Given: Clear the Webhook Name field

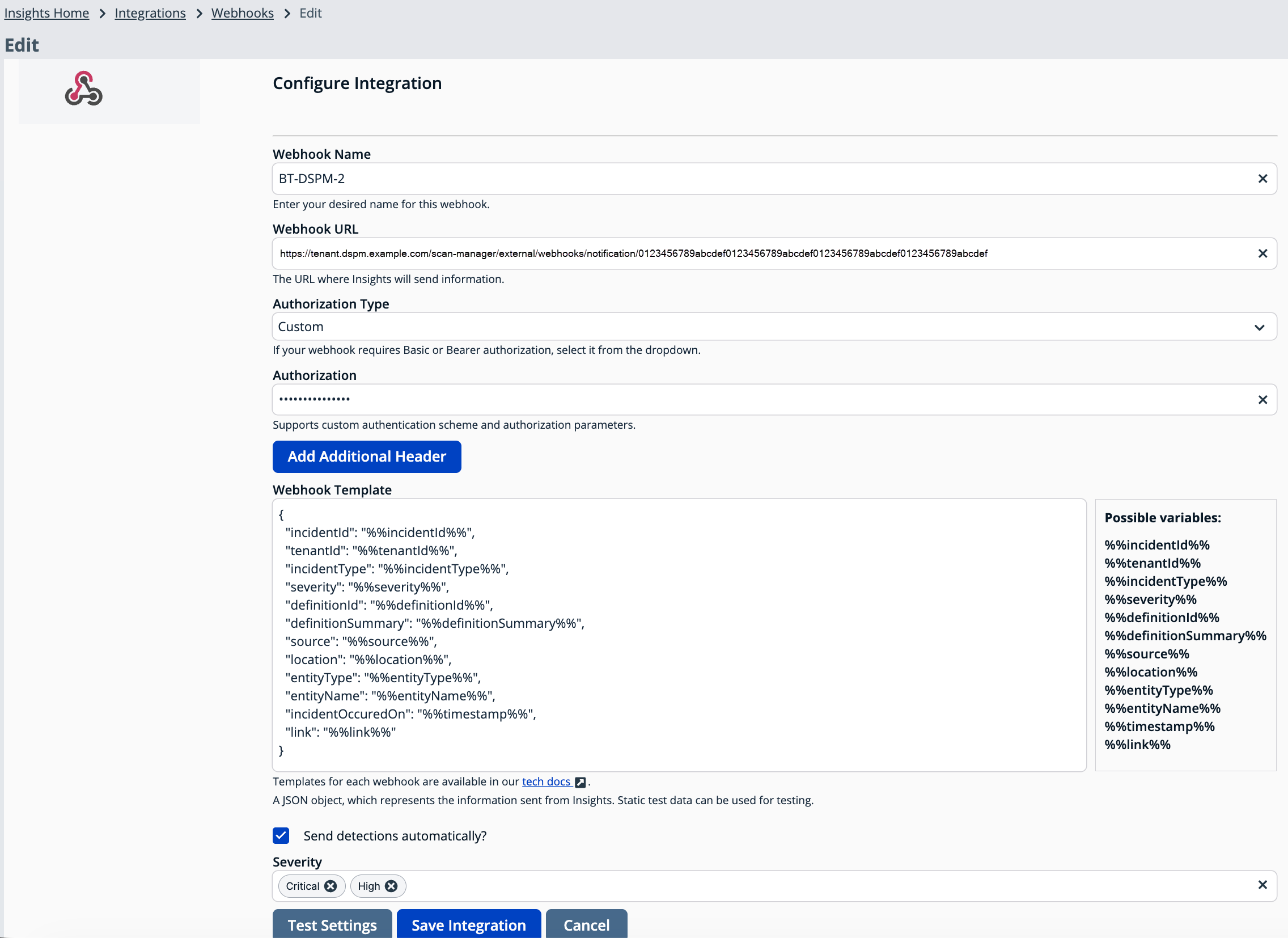Looking at the screenshot, I should point(1262,179).
